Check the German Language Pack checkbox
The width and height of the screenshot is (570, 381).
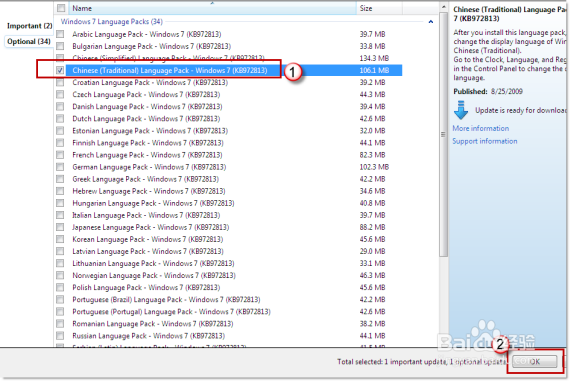[x=60, y=167]
